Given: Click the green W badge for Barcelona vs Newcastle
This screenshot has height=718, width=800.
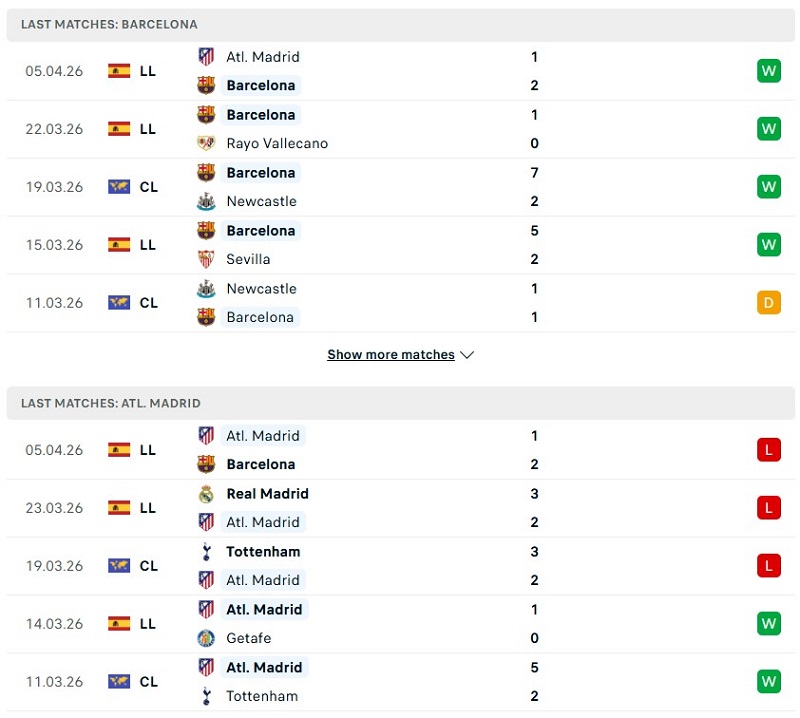Looking at the screenshot, I should click(x=769, y=186).
